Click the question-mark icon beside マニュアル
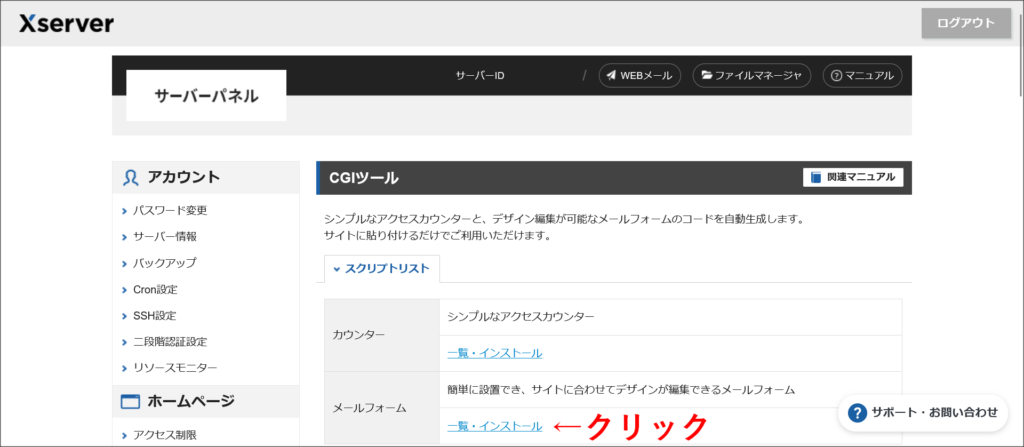 [837, 76]
